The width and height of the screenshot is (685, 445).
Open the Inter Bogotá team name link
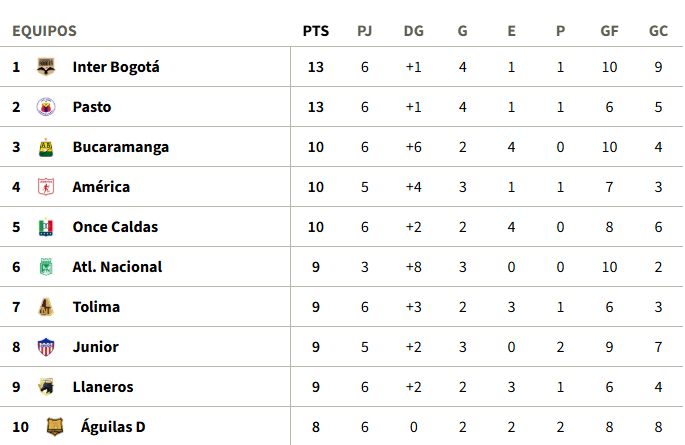(x=116, y=67)
